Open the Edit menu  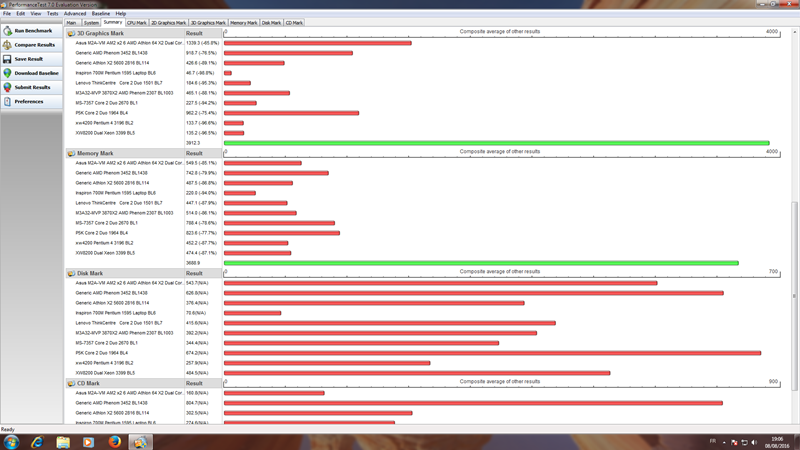[x=20, y=14]
